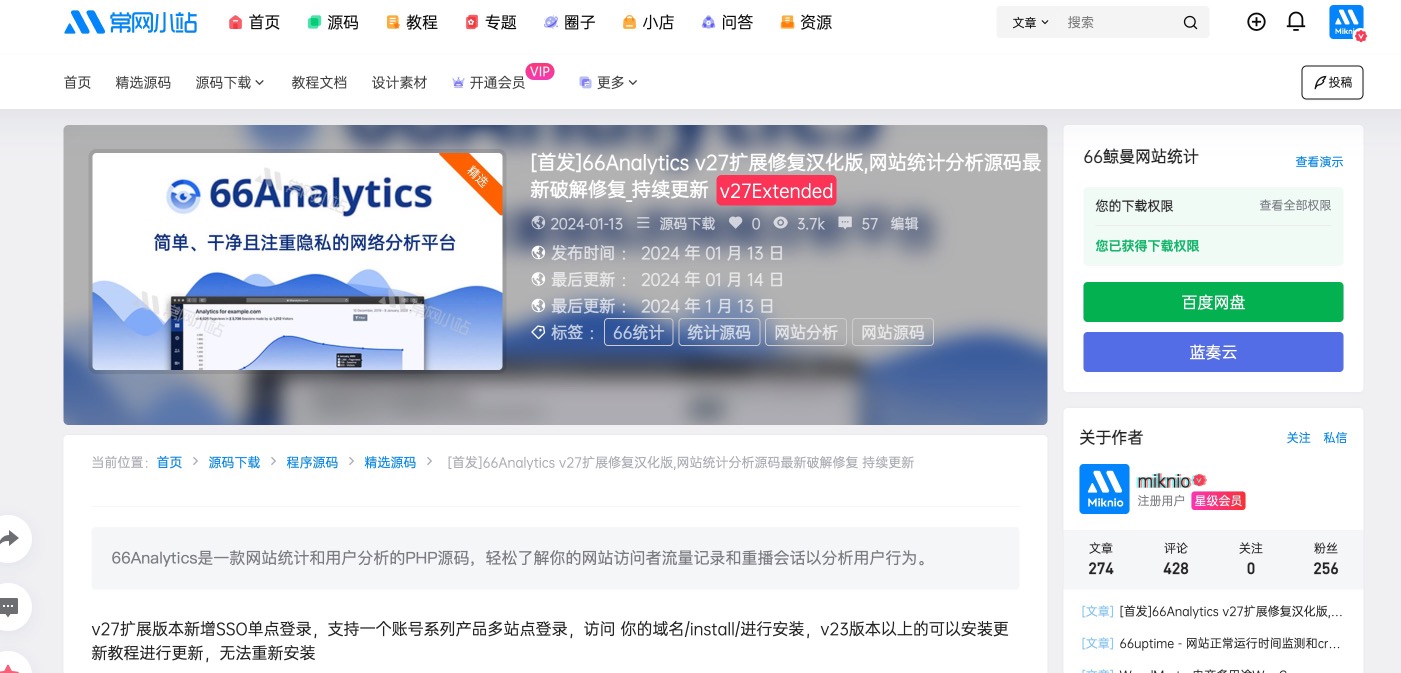1401x673 pixels.
Task: Open the notification bell
Action: [1296, 21]
